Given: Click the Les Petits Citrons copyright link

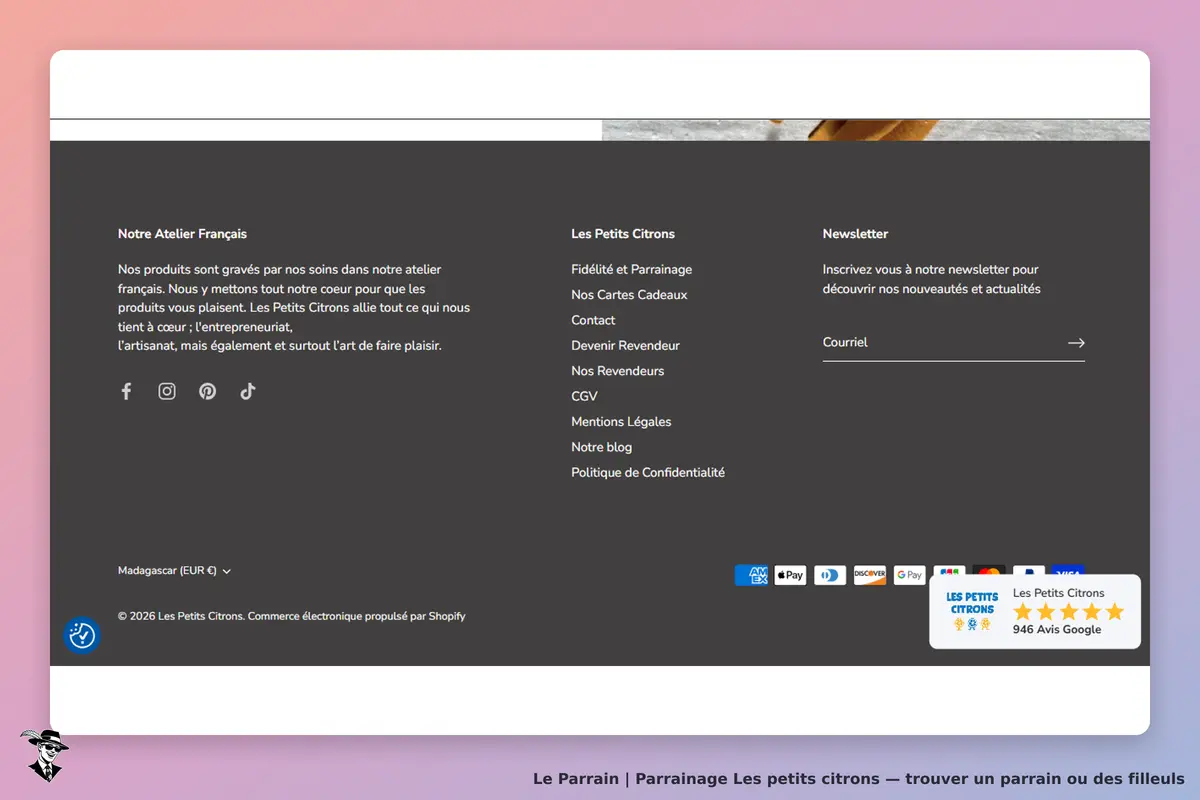Looking at the screenshot, I should (200, 616).
